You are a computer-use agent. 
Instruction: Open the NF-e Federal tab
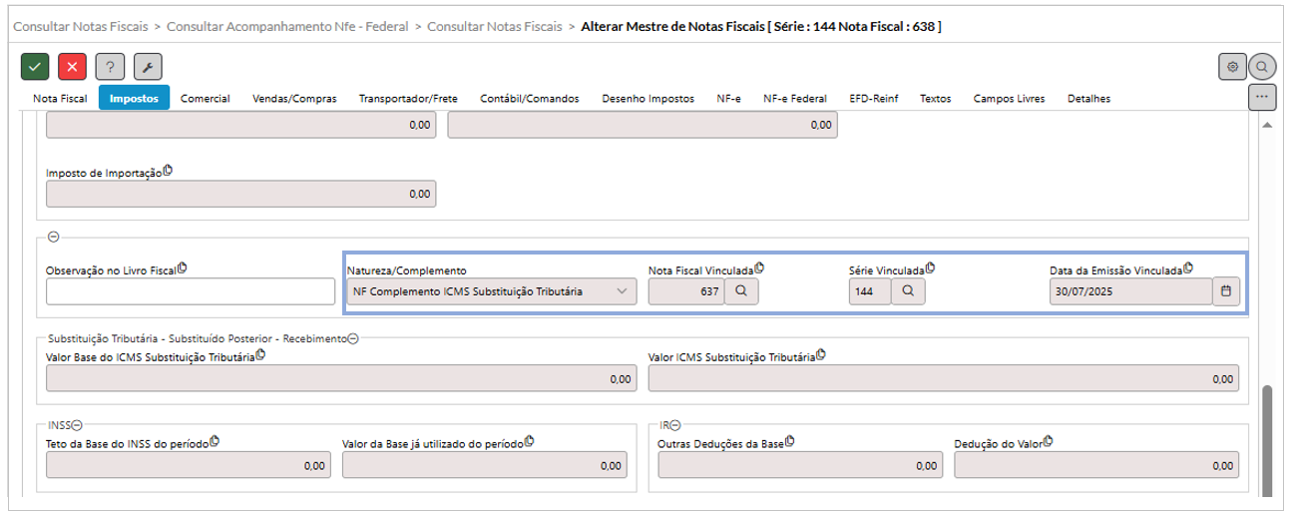[x=795, y=99]
